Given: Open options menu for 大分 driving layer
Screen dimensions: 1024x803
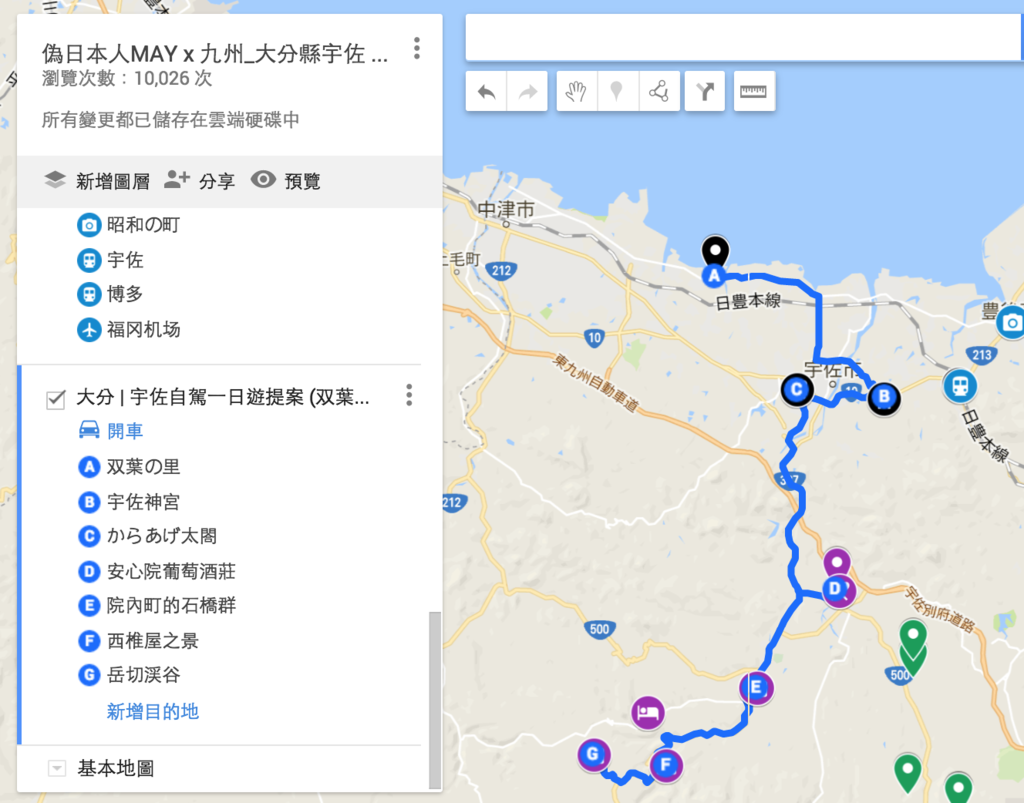Looking at the screenshot, I should [x=409, y=395].
